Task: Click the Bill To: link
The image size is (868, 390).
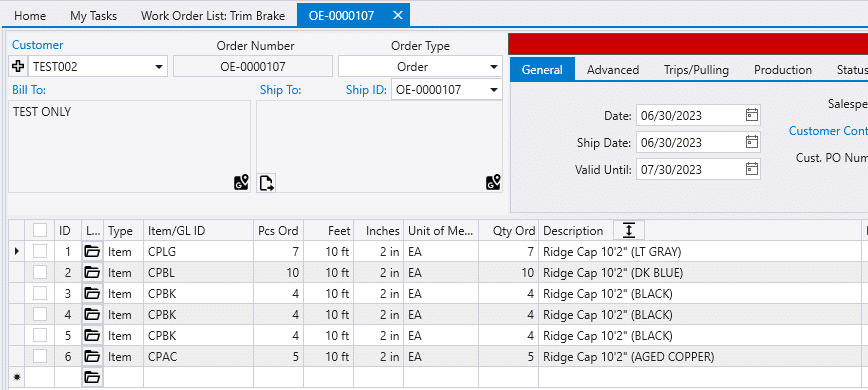Action: point(29,90)
